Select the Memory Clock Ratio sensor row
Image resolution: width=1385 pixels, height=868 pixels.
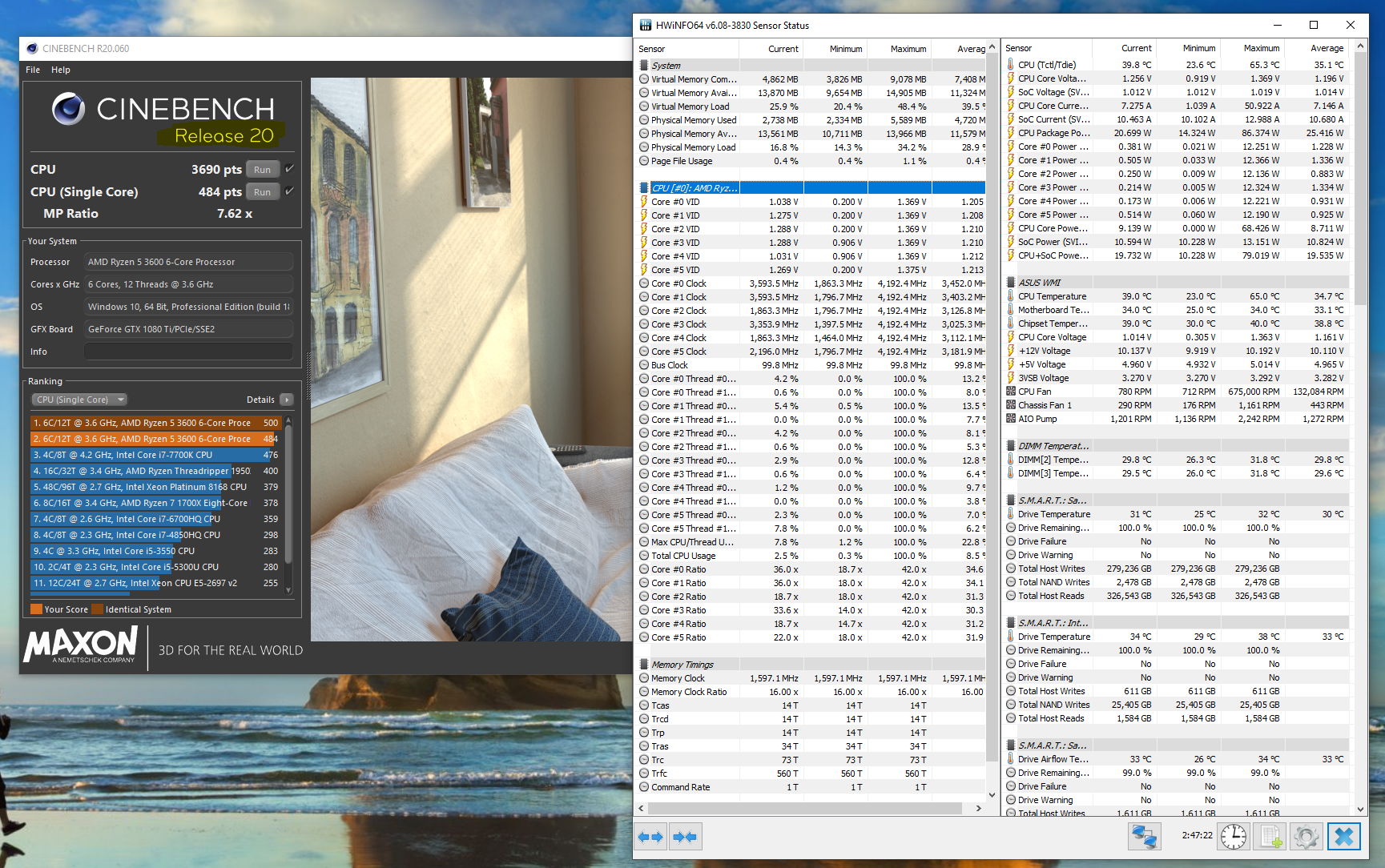[811, 692]
